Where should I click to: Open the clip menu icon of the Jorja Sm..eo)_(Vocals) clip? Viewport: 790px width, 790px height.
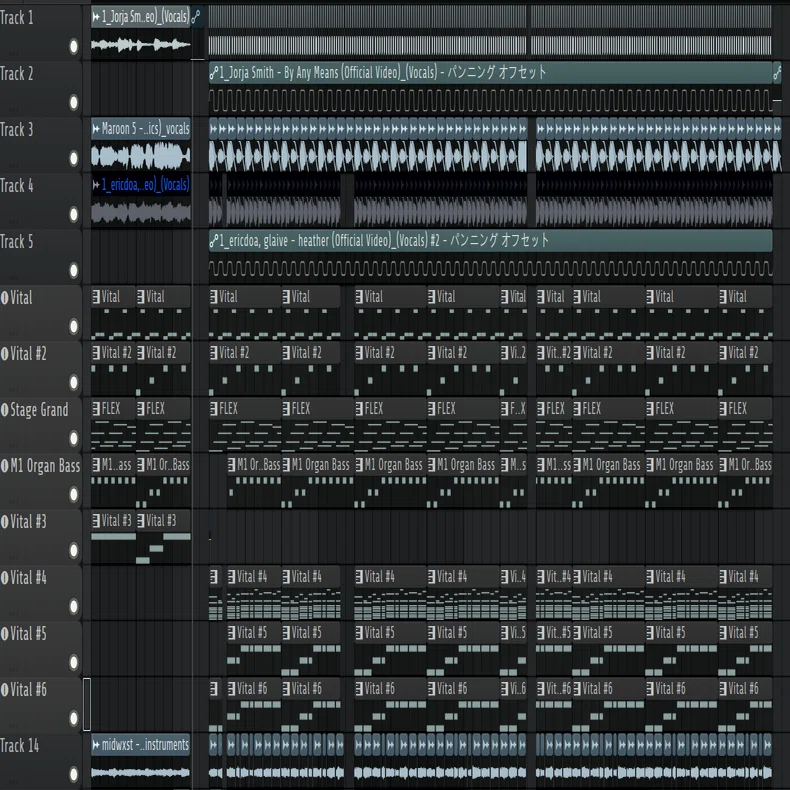pyautogui.click(x=96, y=18)
